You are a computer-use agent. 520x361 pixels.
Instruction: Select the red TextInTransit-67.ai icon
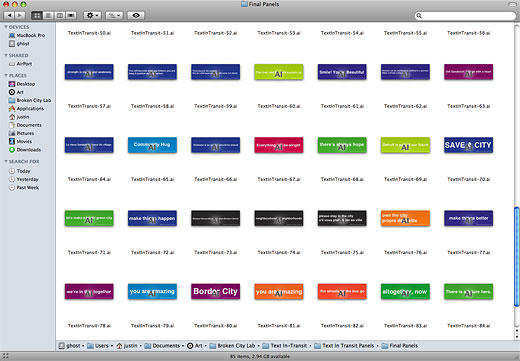[x=279, y=145]
